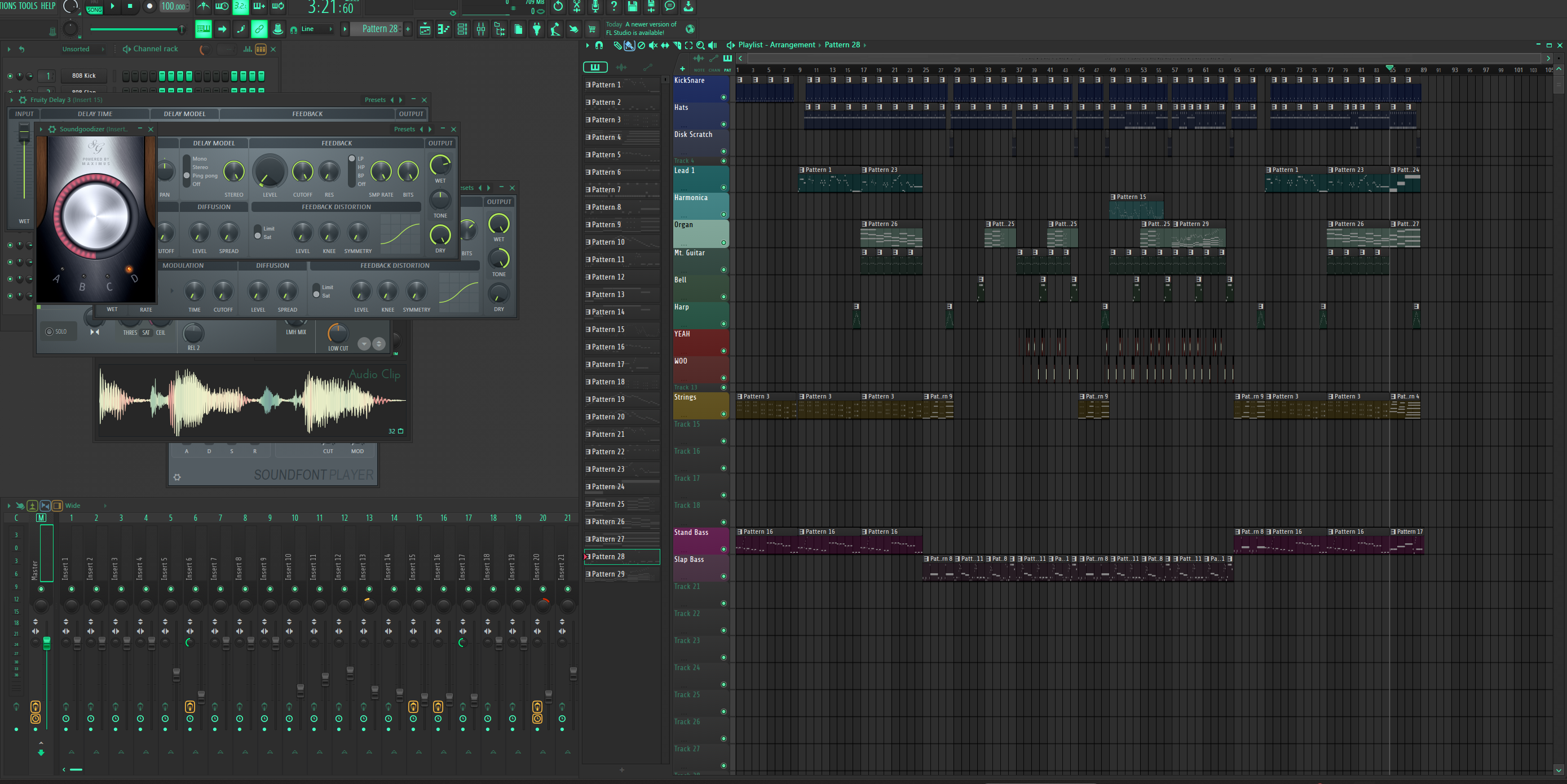The width and height of the screenshot is (1567, 784).
Task: Select the LP feedback filter option
Action: click(x=361, y=159)
